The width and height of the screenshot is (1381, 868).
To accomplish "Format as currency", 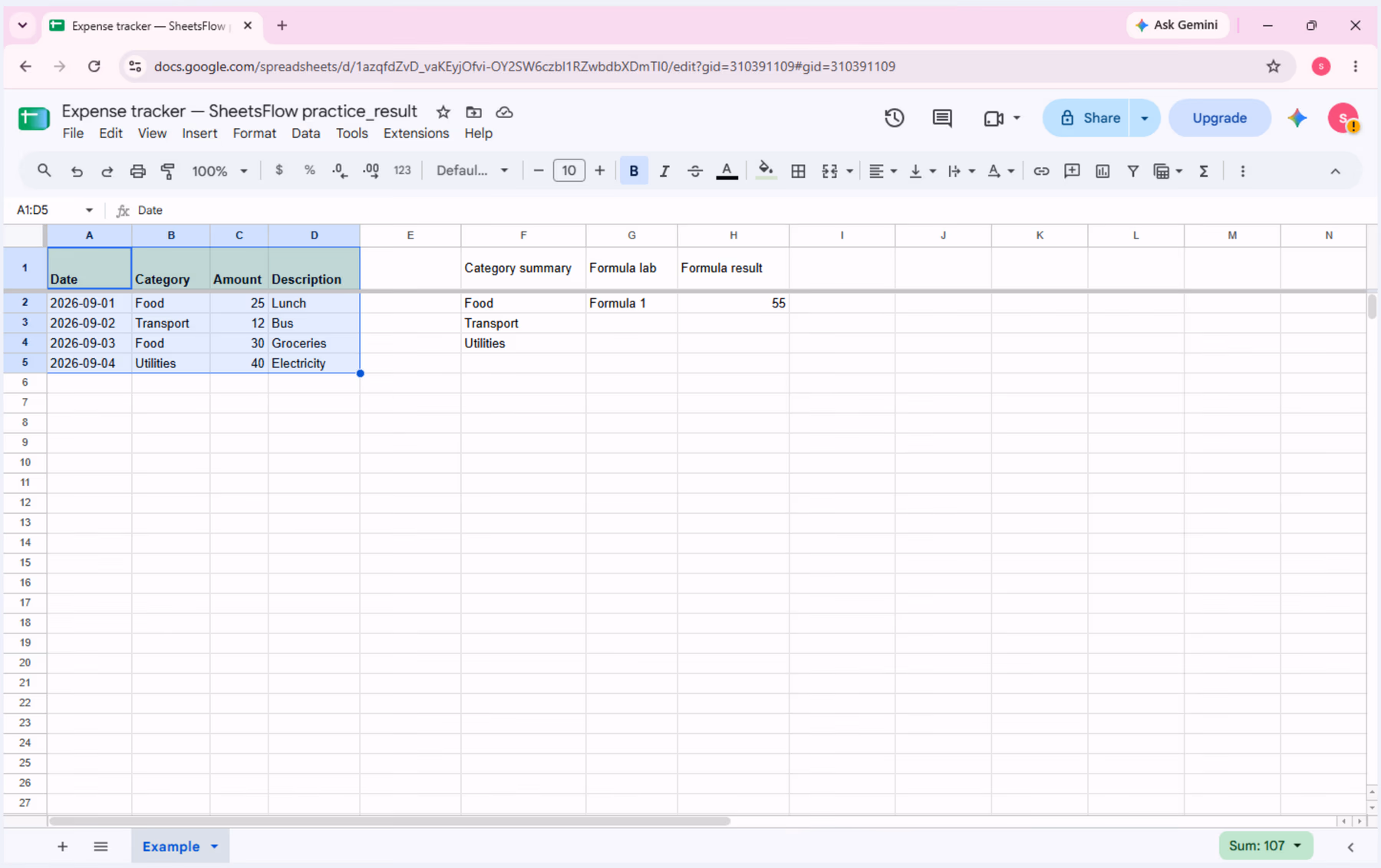I will pos(279,170).
